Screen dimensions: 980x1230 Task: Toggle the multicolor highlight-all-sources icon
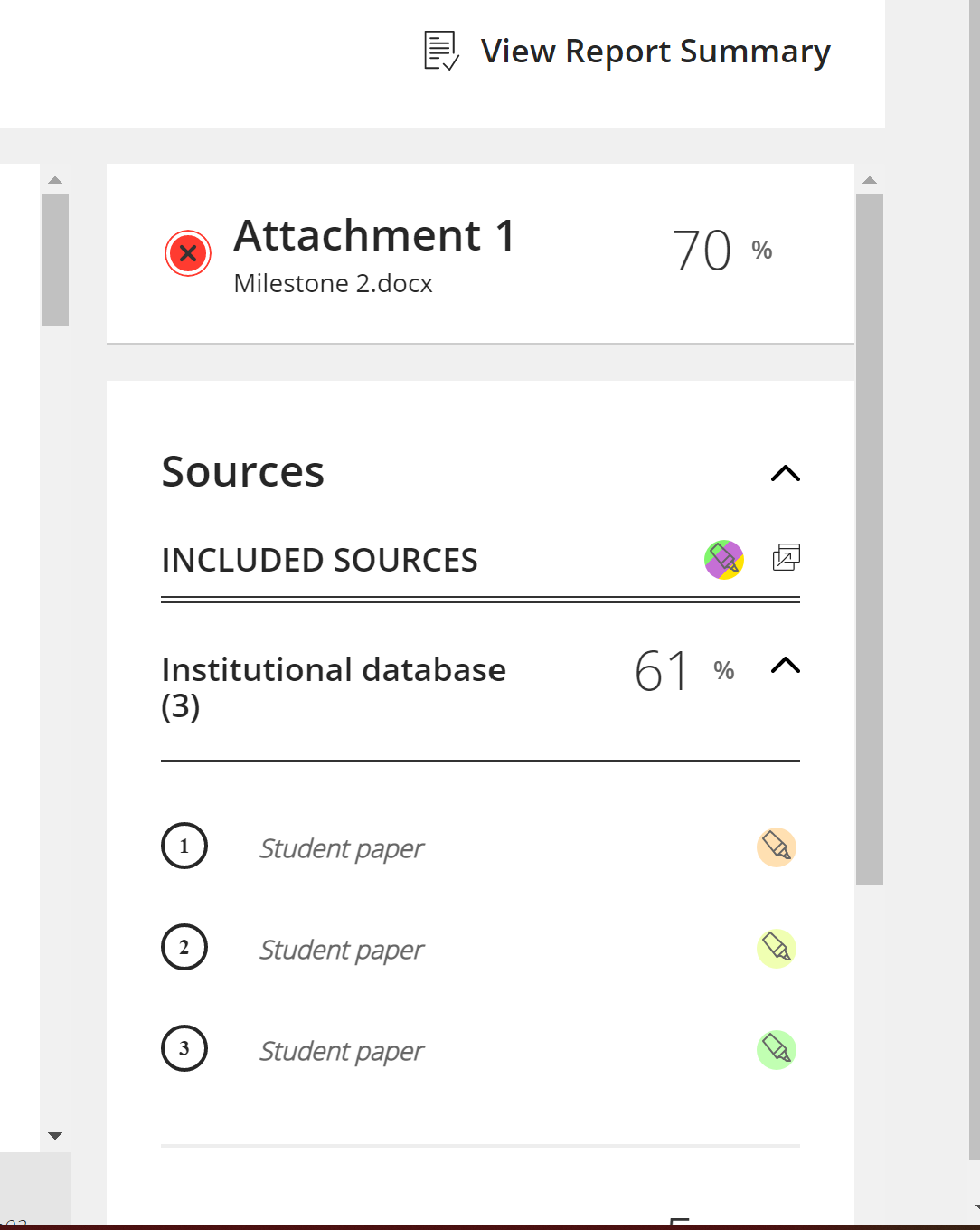click(724, 560)
